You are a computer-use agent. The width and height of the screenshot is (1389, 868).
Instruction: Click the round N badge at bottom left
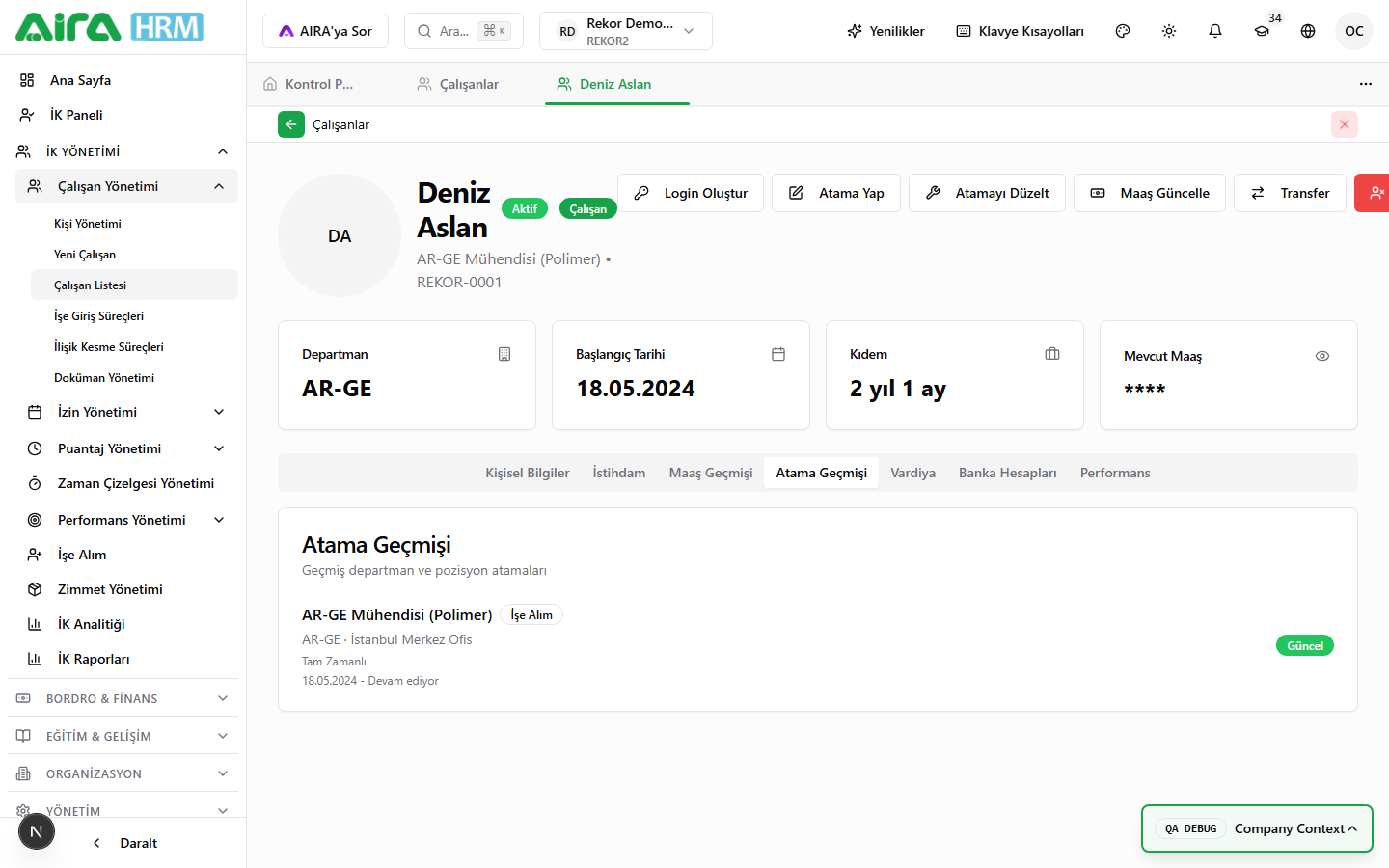pyautogui.click(x=37, y=831)
